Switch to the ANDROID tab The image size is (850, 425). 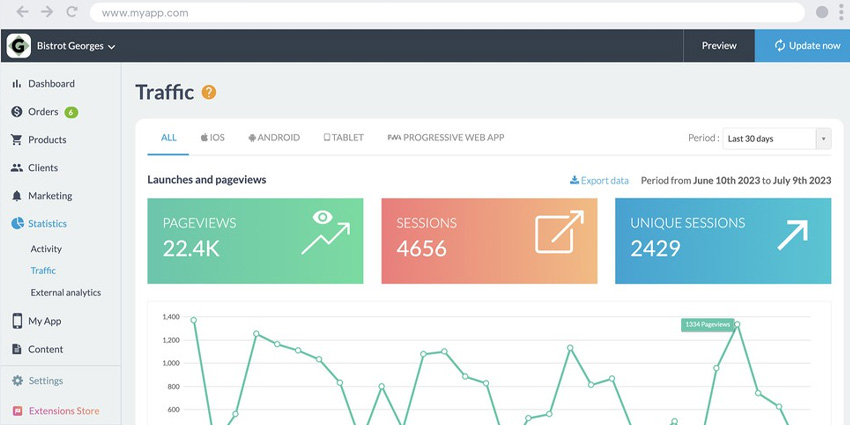[x=274, y=138]
